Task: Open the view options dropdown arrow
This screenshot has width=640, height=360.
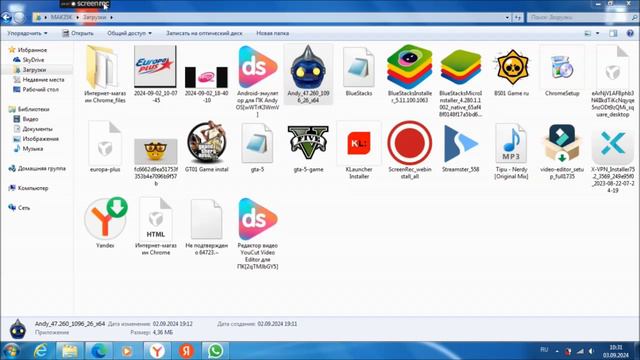Action: click(598, 33)
